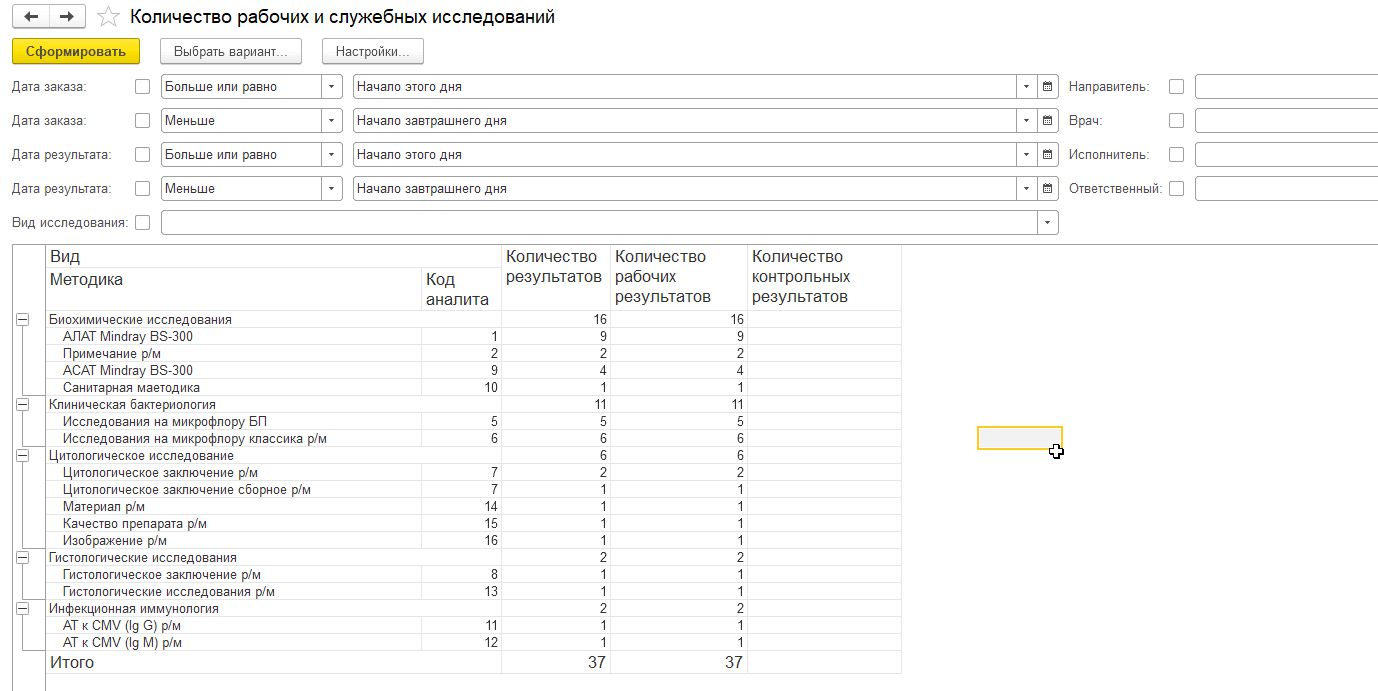Select the АЛАТ Mindray BS-300 row
The width and height of the screenshot is (1378, 691).
(473, 337)
